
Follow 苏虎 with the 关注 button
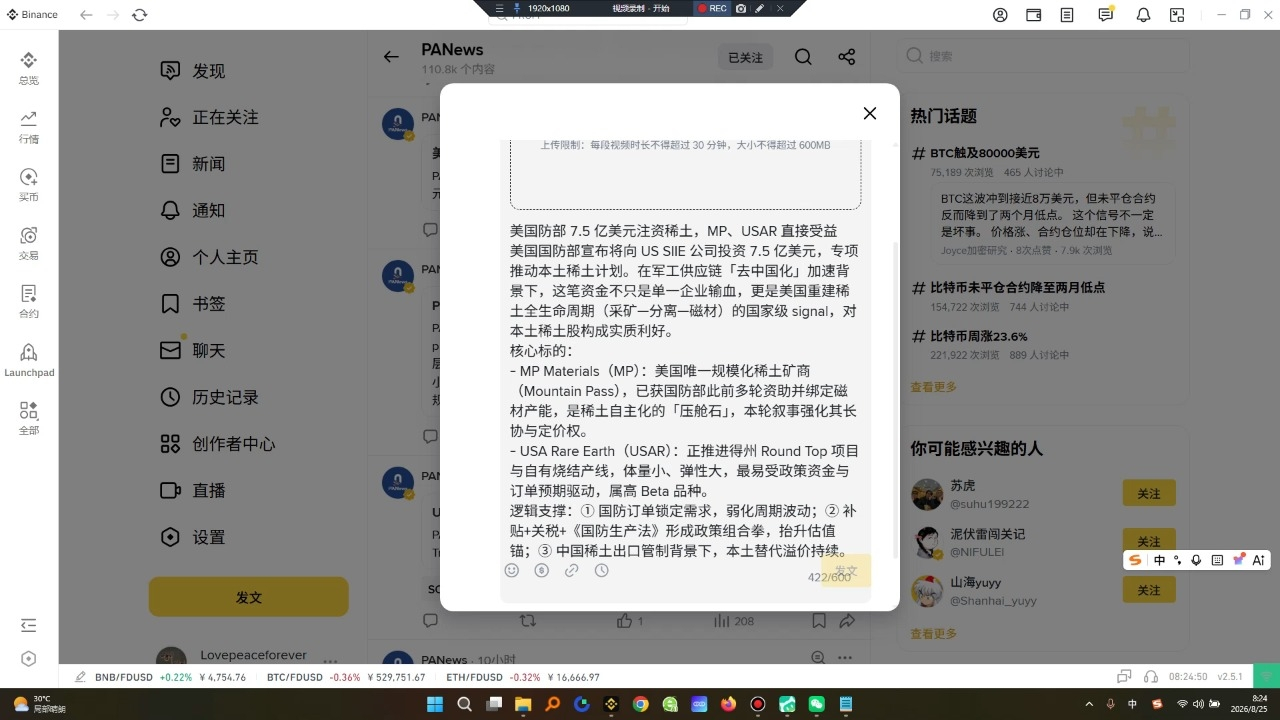tap(1149, 494)
